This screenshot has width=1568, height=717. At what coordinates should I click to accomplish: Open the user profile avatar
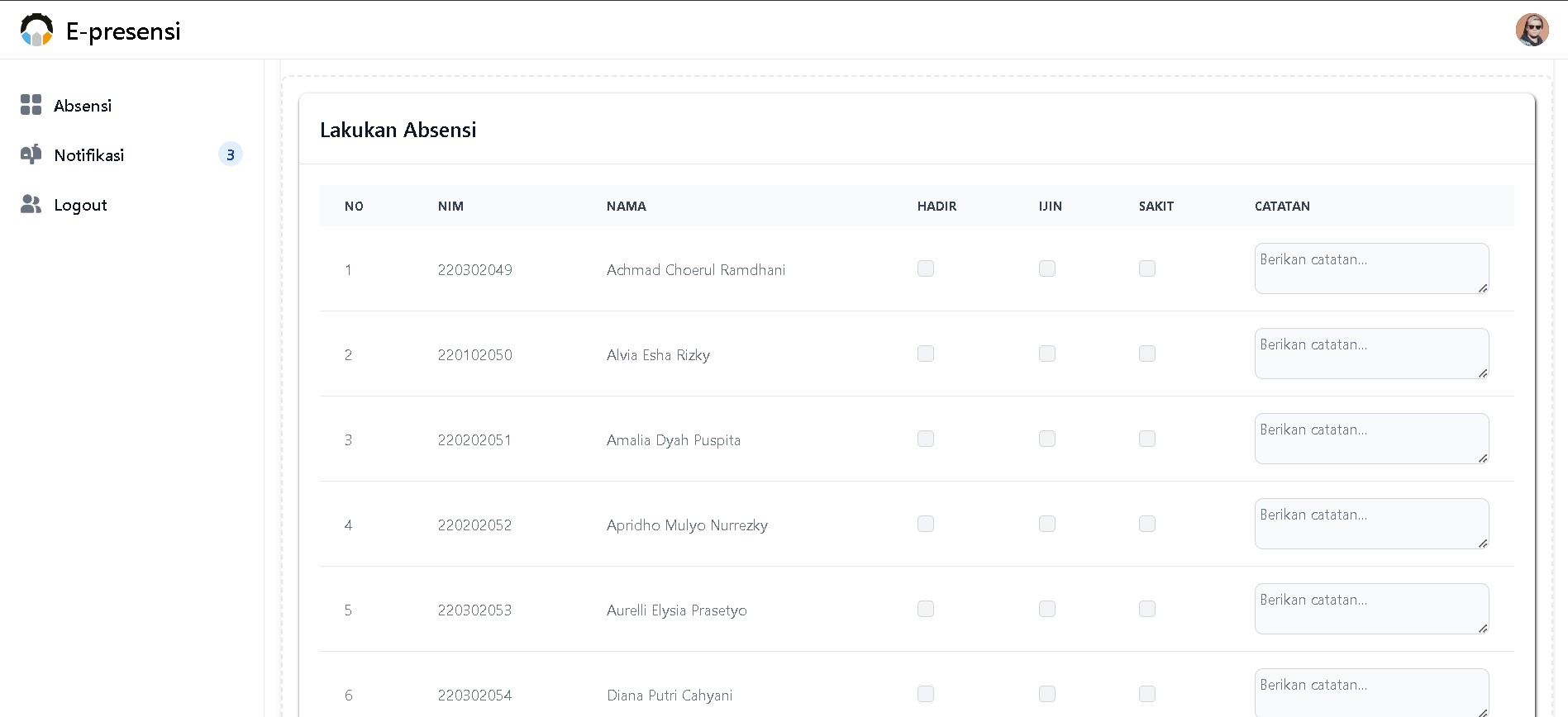tap(1532, 30)
